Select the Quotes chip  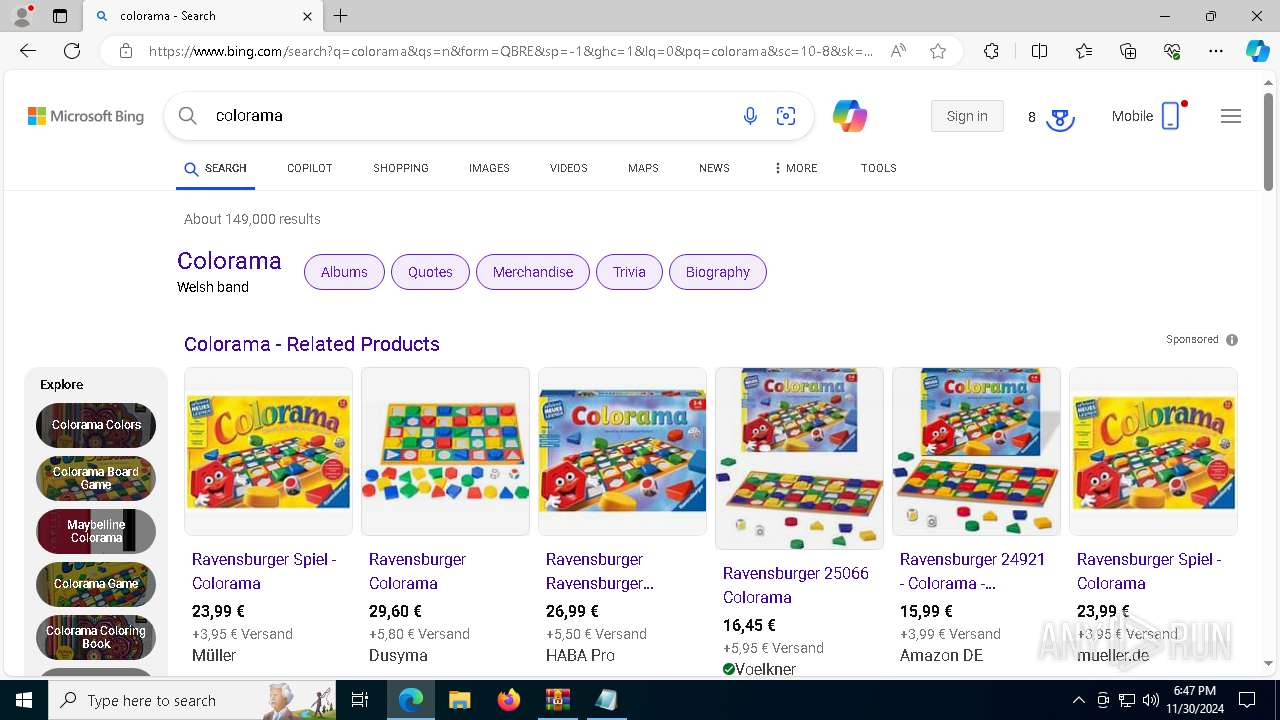click(430, 272)
